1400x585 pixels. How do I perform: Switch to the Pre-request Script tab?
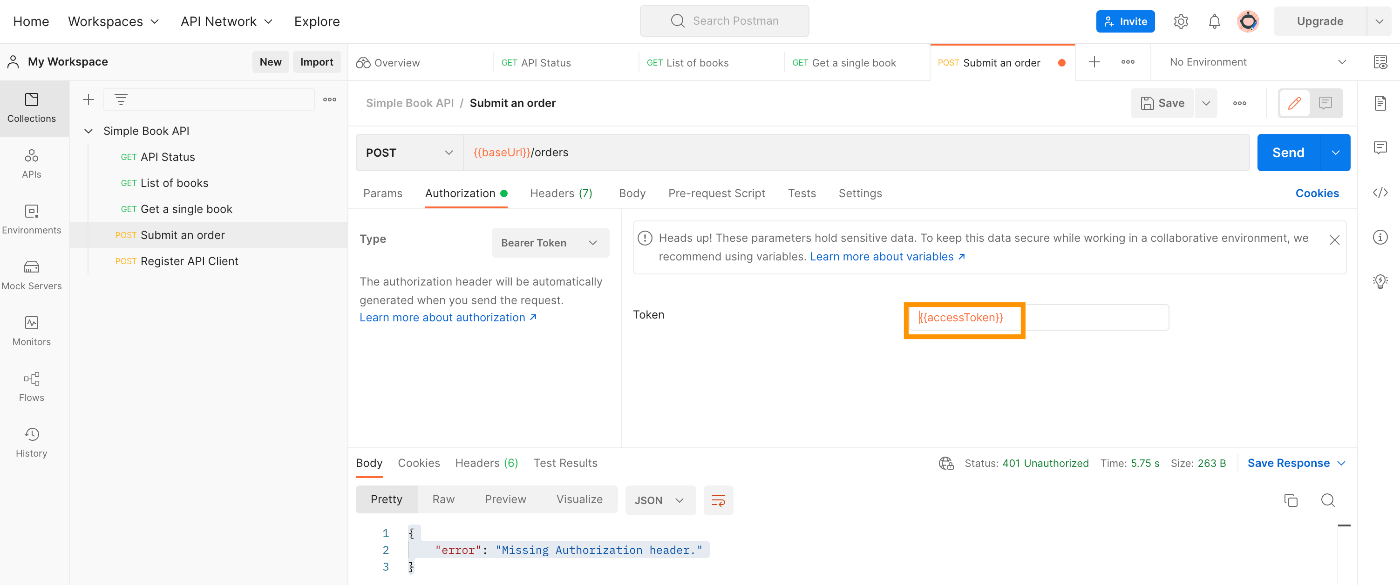717,193
